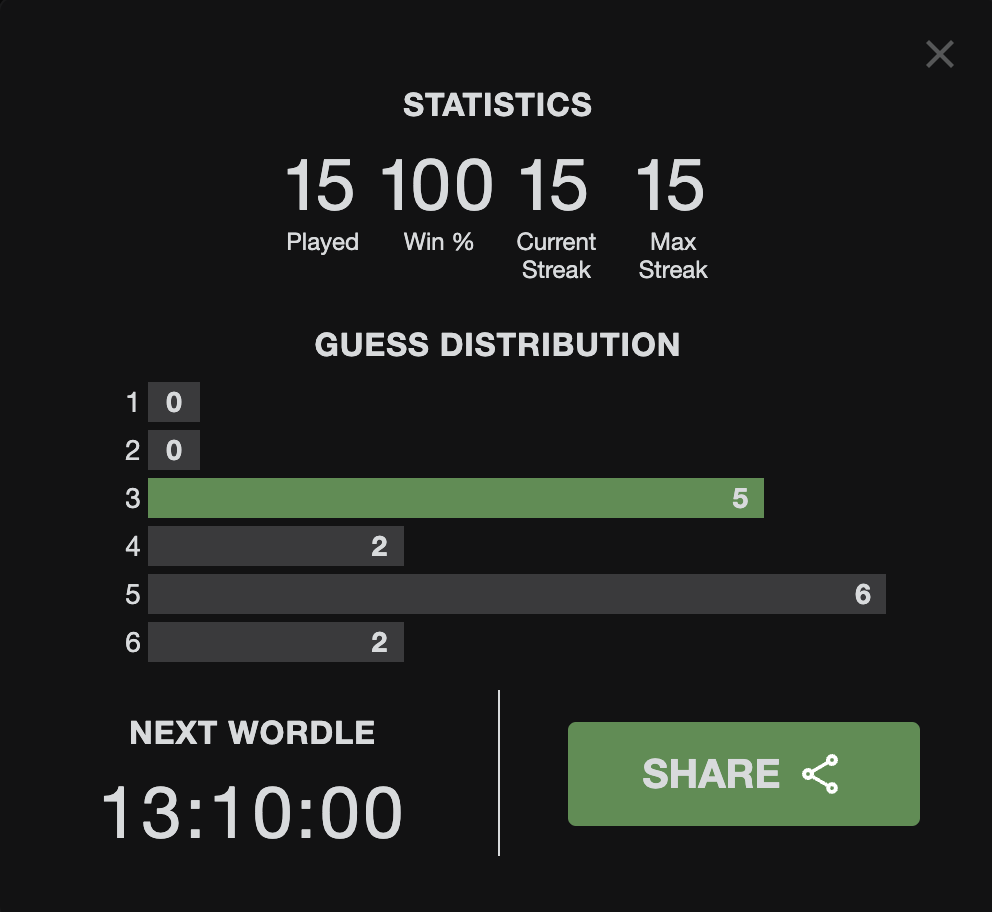Click the zero bar for 1 guess
The height and width of the screenshot is (912, 992).
174,402
